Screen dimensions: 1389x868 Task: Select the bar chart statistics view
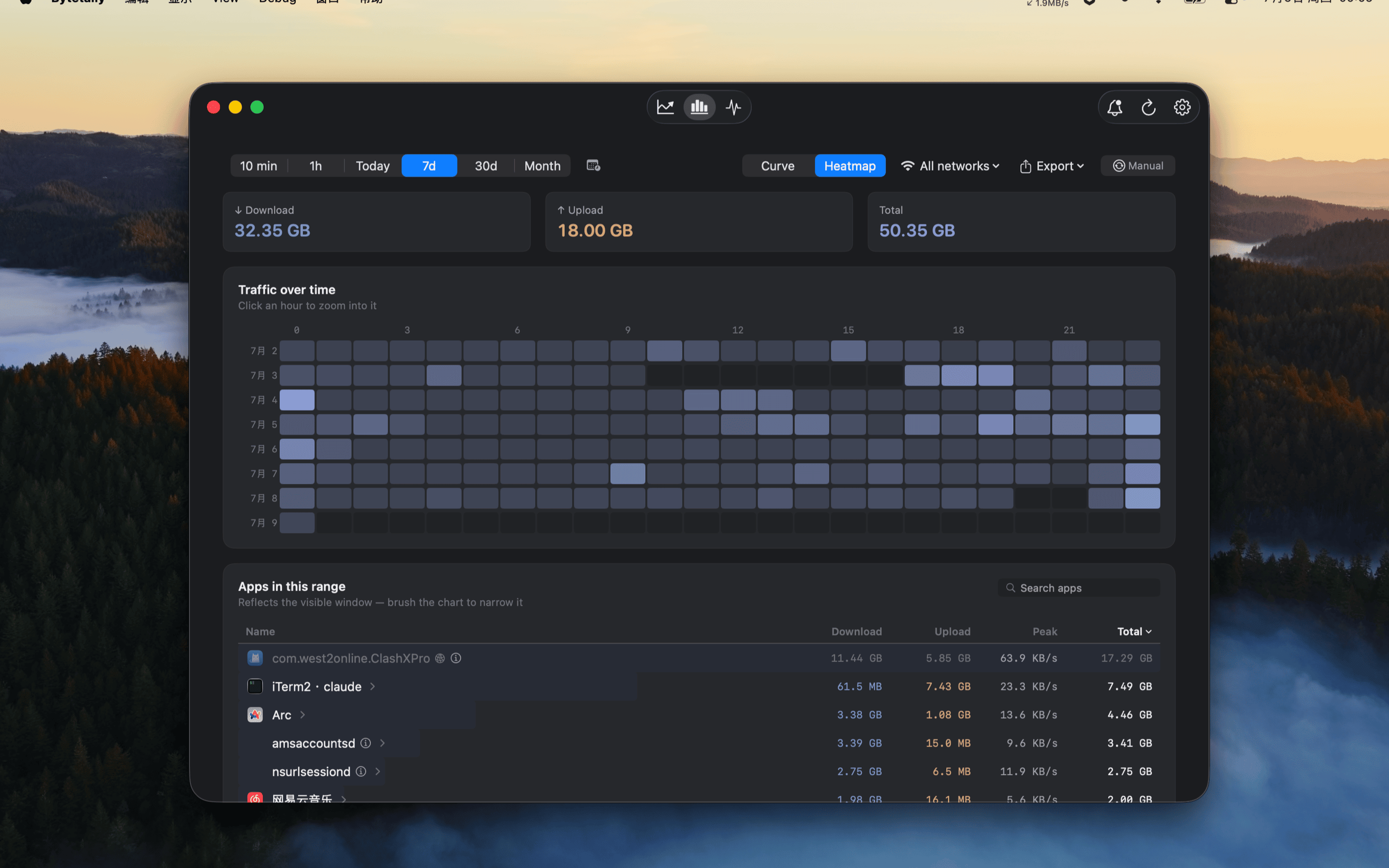(x=699, y=108)
